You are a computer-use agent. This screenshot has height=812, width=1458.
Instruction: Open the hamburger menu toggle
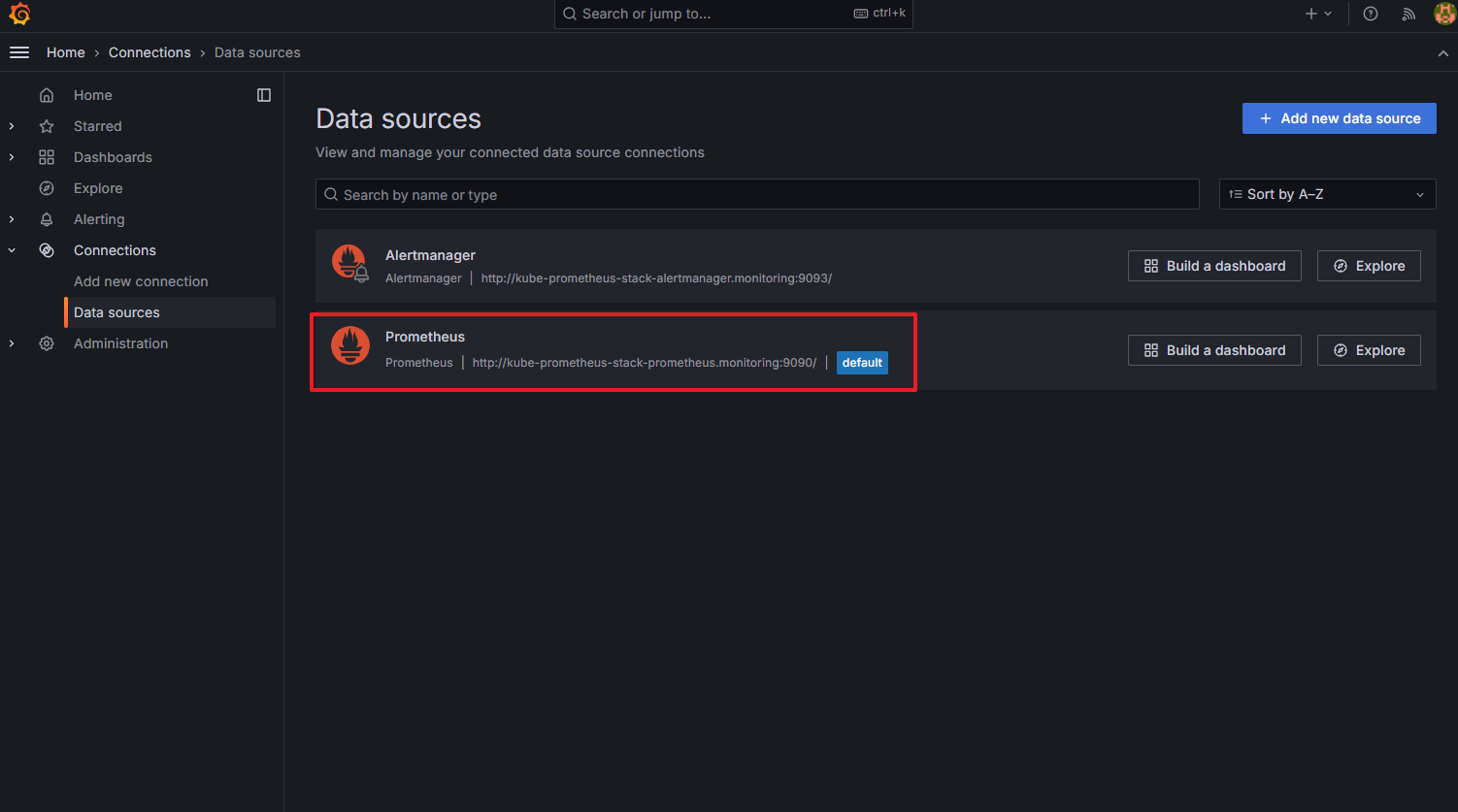(19, 52)
